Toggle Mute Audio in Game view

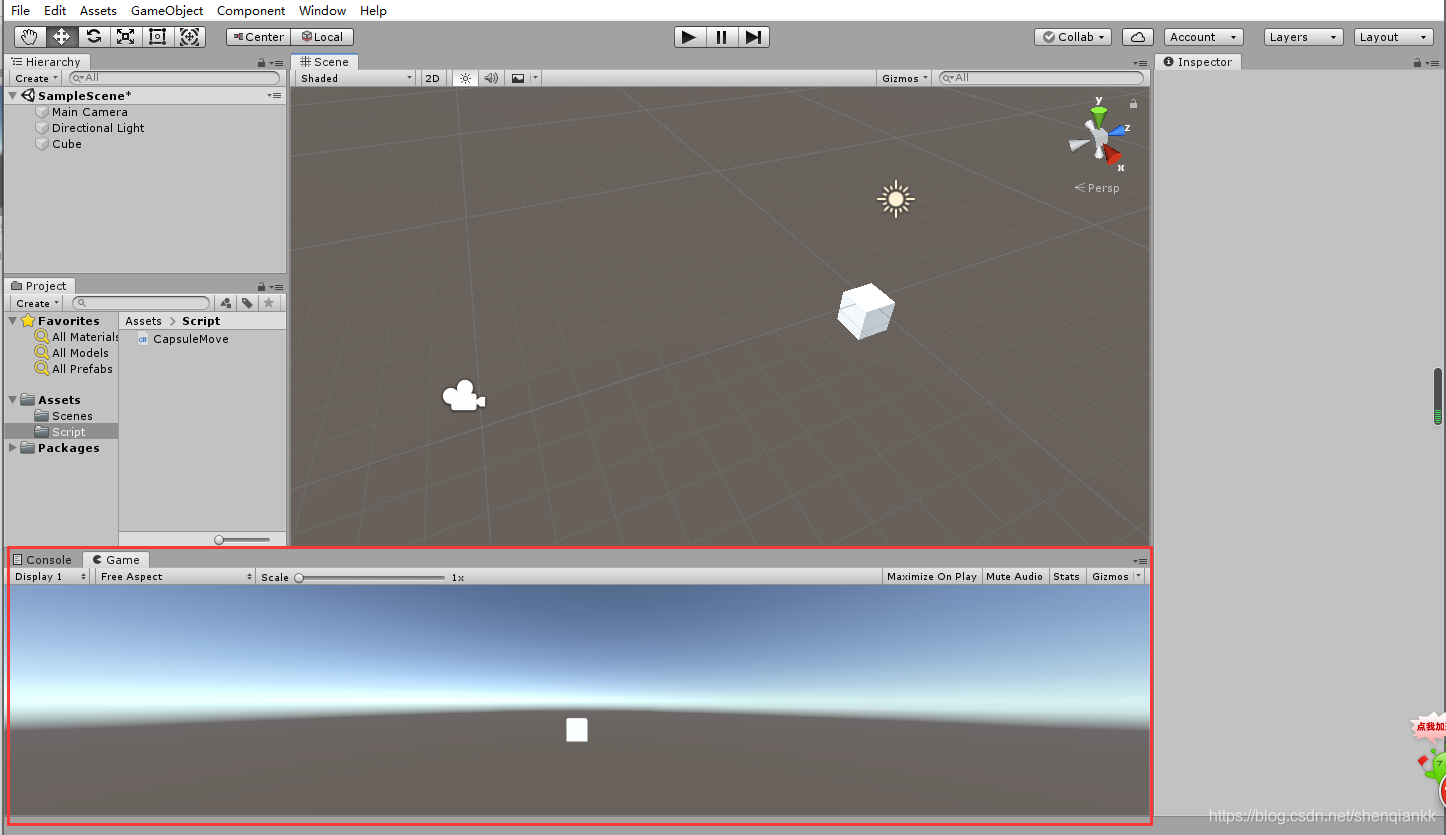tap(1014, 577)
